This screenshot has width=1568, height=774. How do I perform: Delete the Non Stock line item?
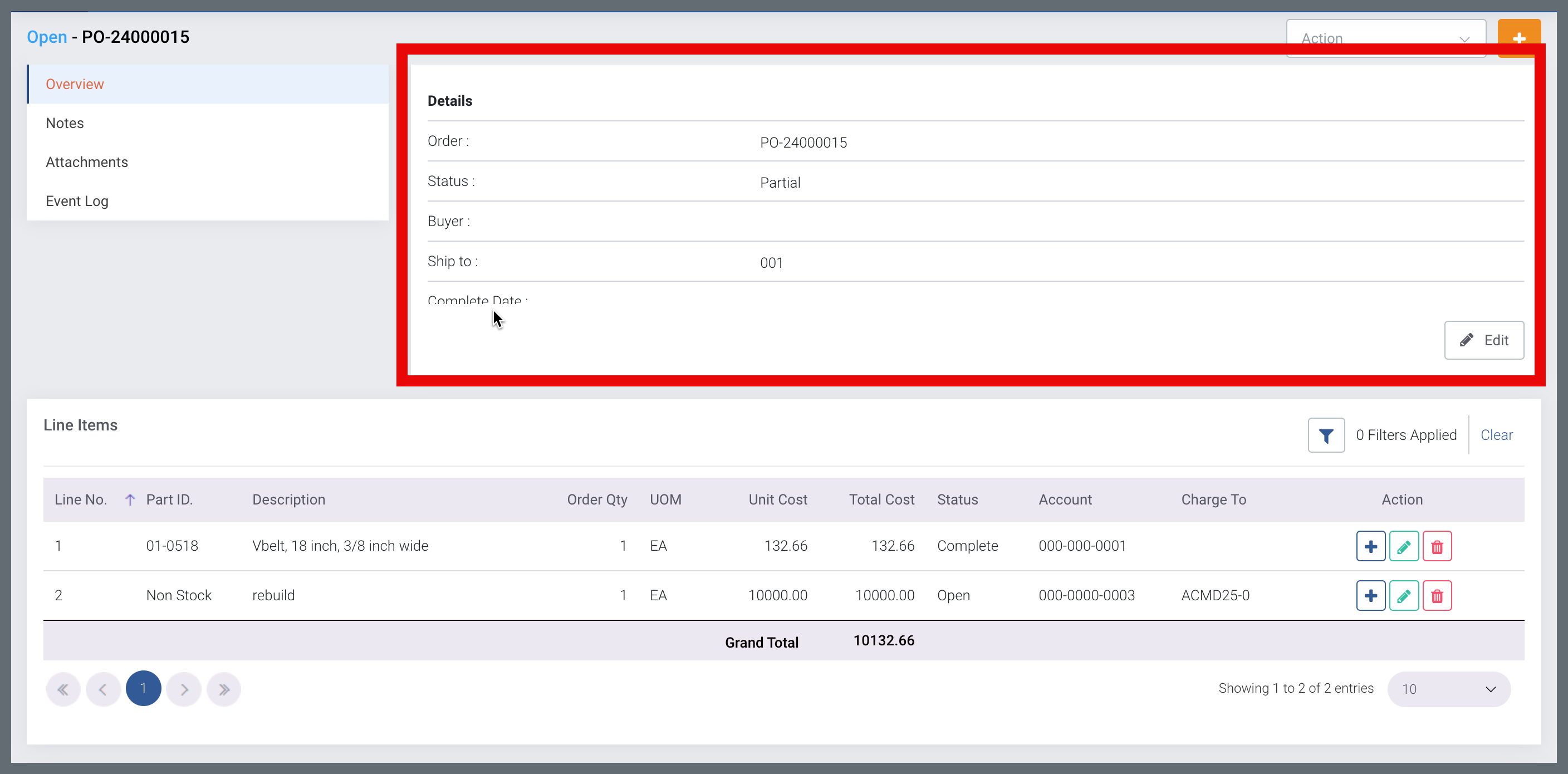tap(1437, 596)
